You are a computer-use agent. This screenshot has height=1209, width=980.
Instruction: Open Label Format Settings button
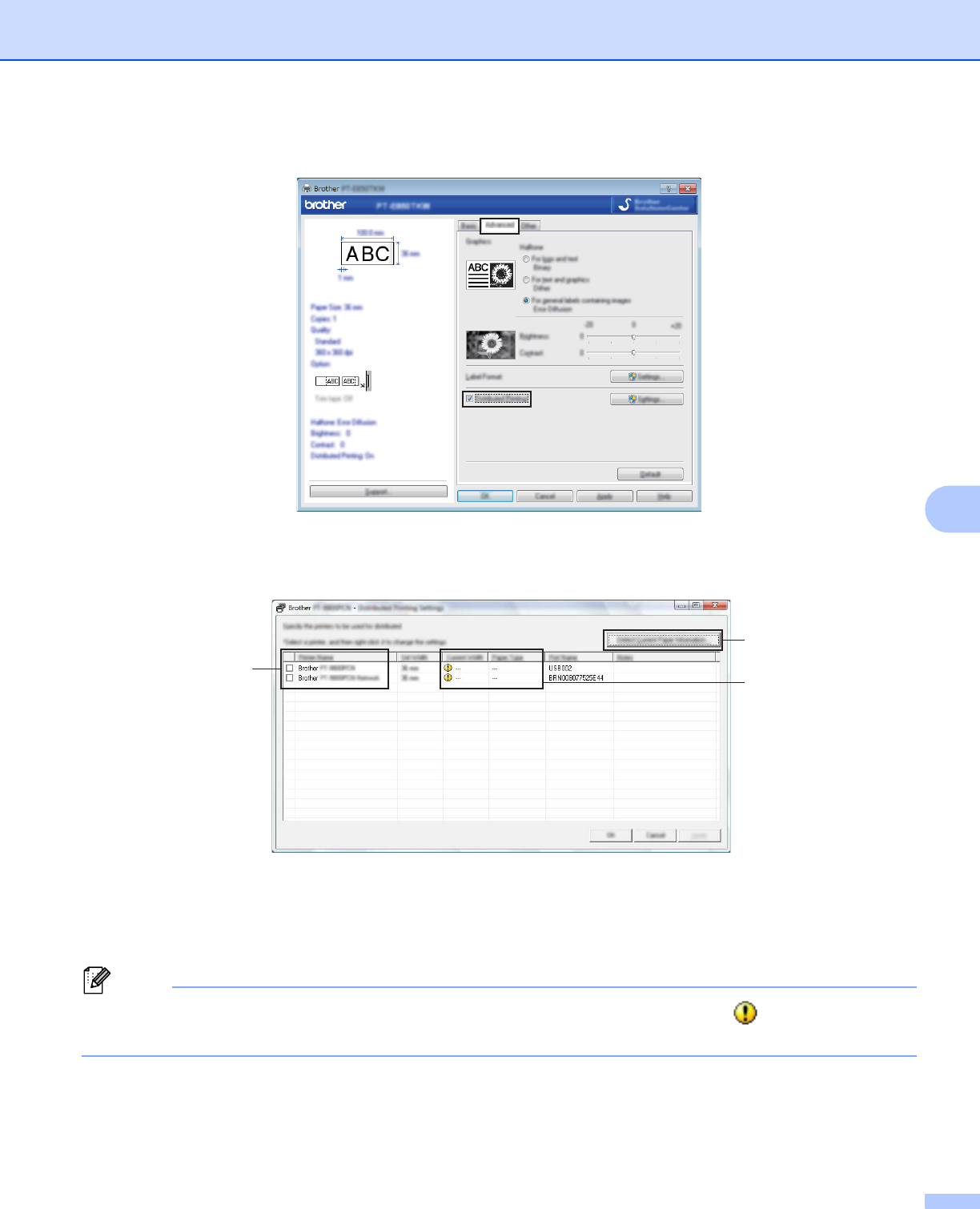pos(647,376)
